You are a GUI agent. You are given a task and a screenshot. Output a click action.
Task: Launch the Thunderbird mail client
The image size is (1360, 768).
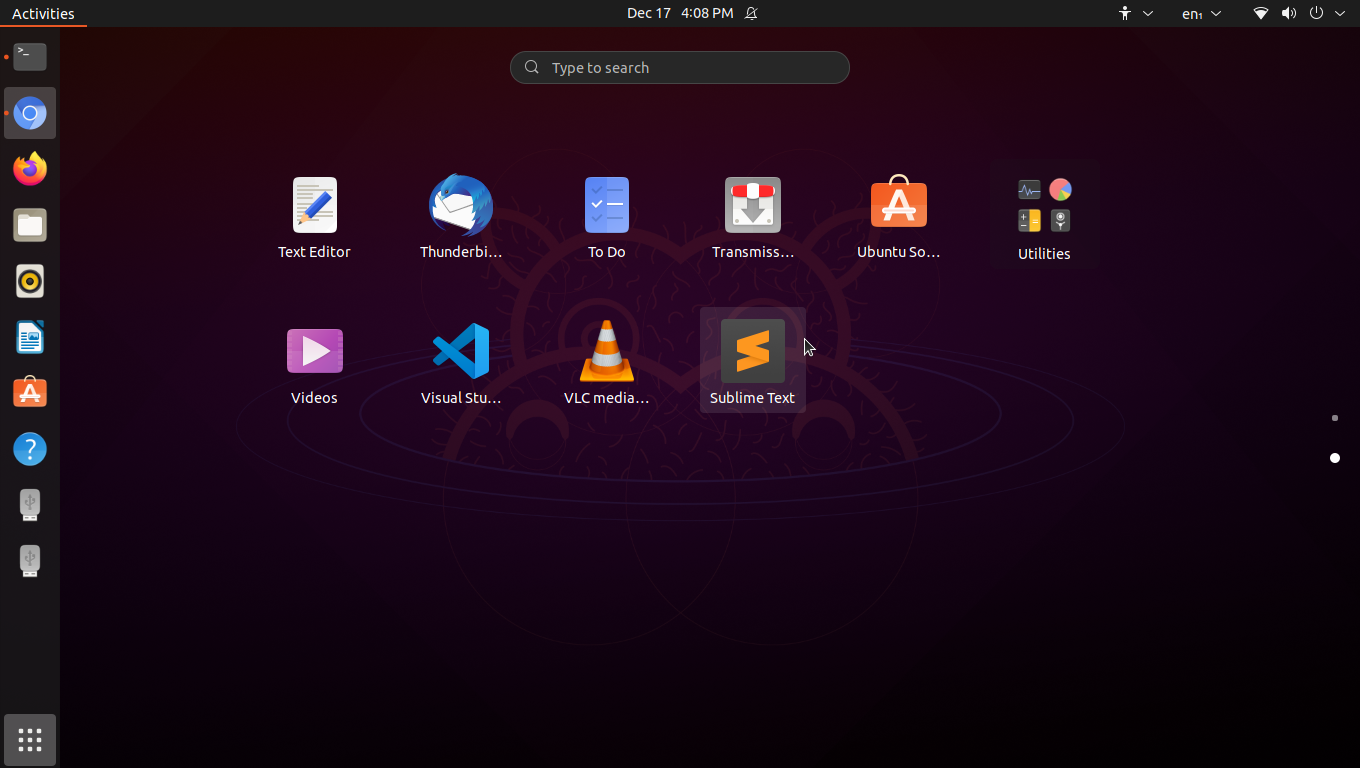[x=460, y=205]
